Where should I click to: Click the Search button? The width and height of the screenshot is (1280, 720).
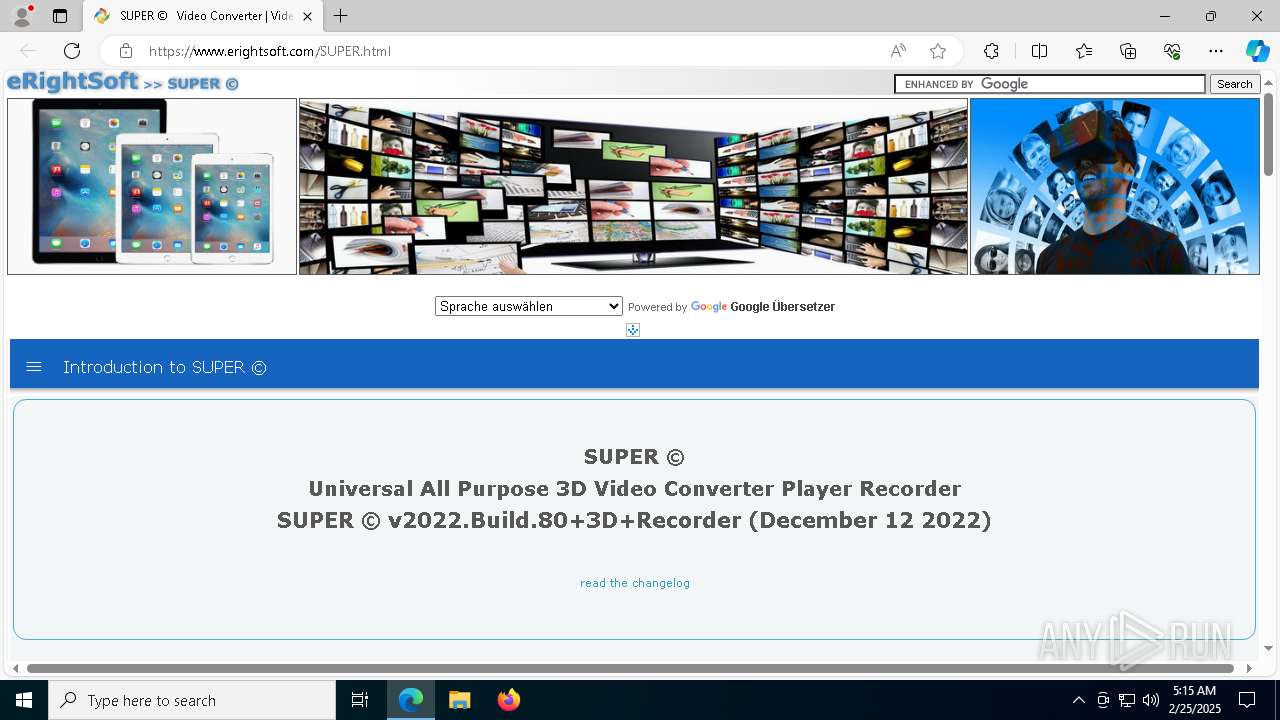click(x=1234, y=84)
